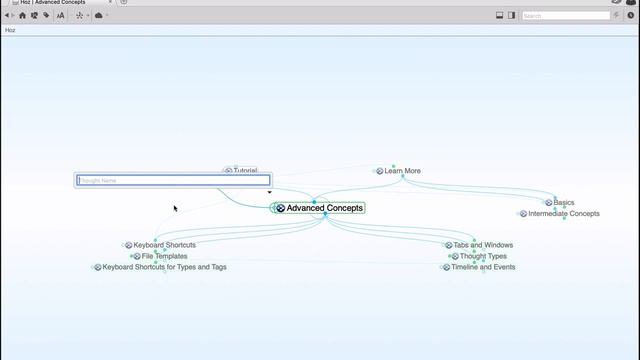This screenshot has height=360, width=640.
Task: Click the cloud sync icon
Action: [99, 16]
